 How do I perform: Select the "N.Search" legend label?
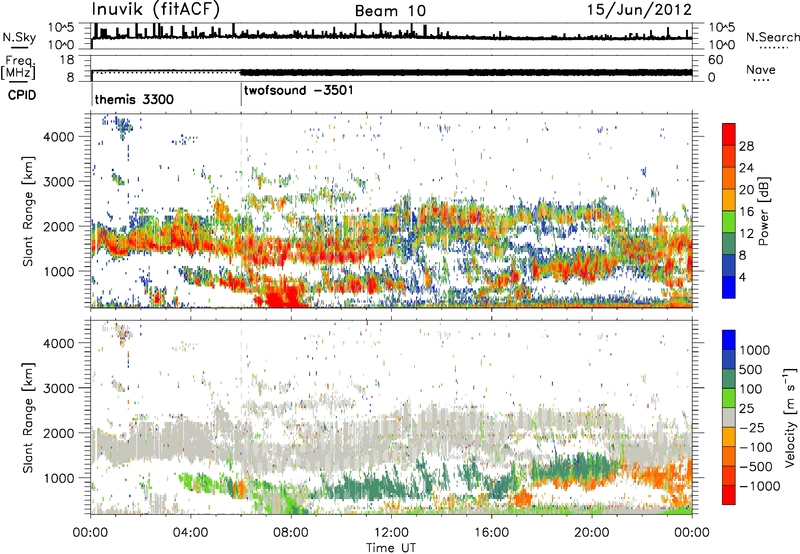772,37
